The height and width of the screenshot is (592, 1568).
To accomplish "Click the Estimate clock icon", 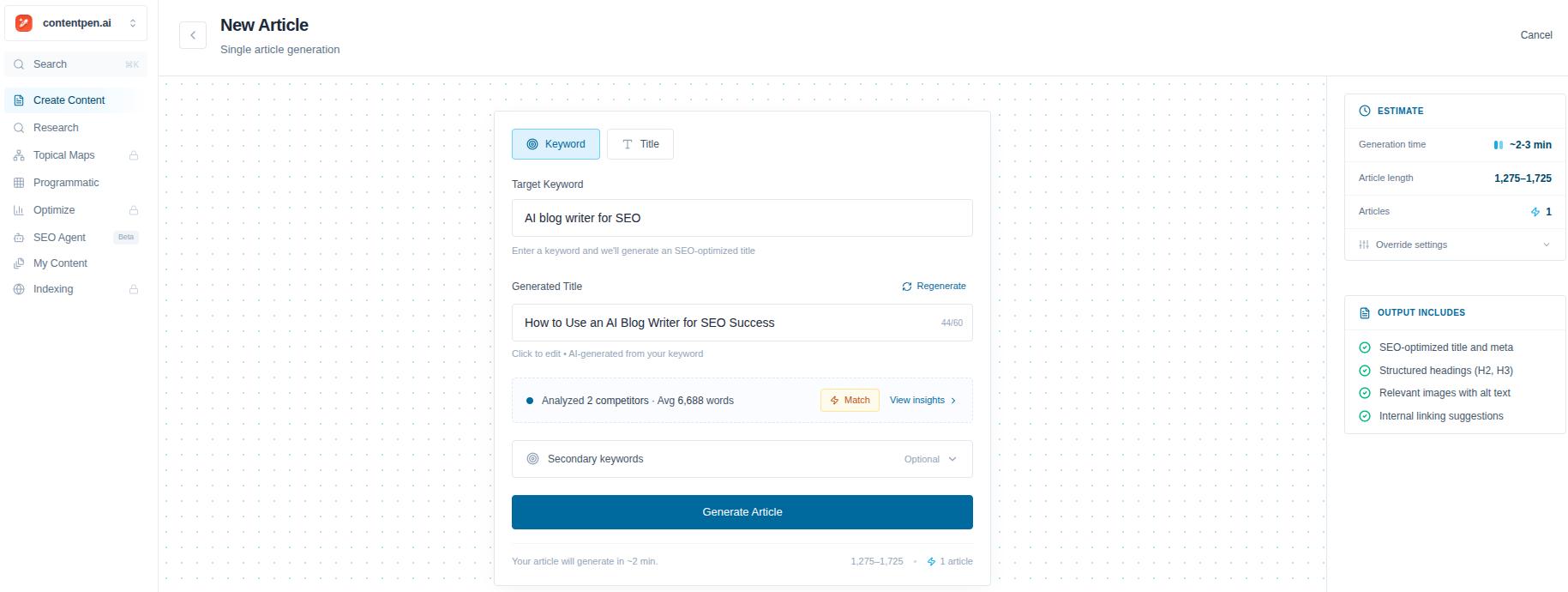I will (x=1365, y=111).
